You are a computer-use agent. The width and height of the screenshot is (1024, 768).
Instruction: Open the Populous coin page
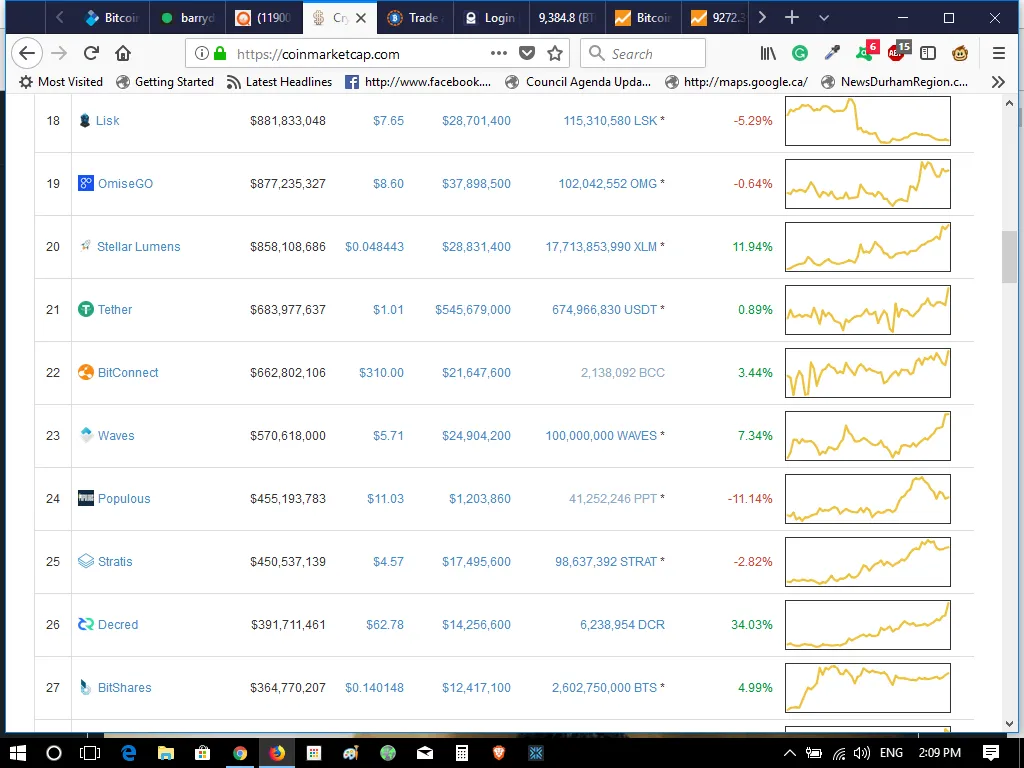coord(124,499)
